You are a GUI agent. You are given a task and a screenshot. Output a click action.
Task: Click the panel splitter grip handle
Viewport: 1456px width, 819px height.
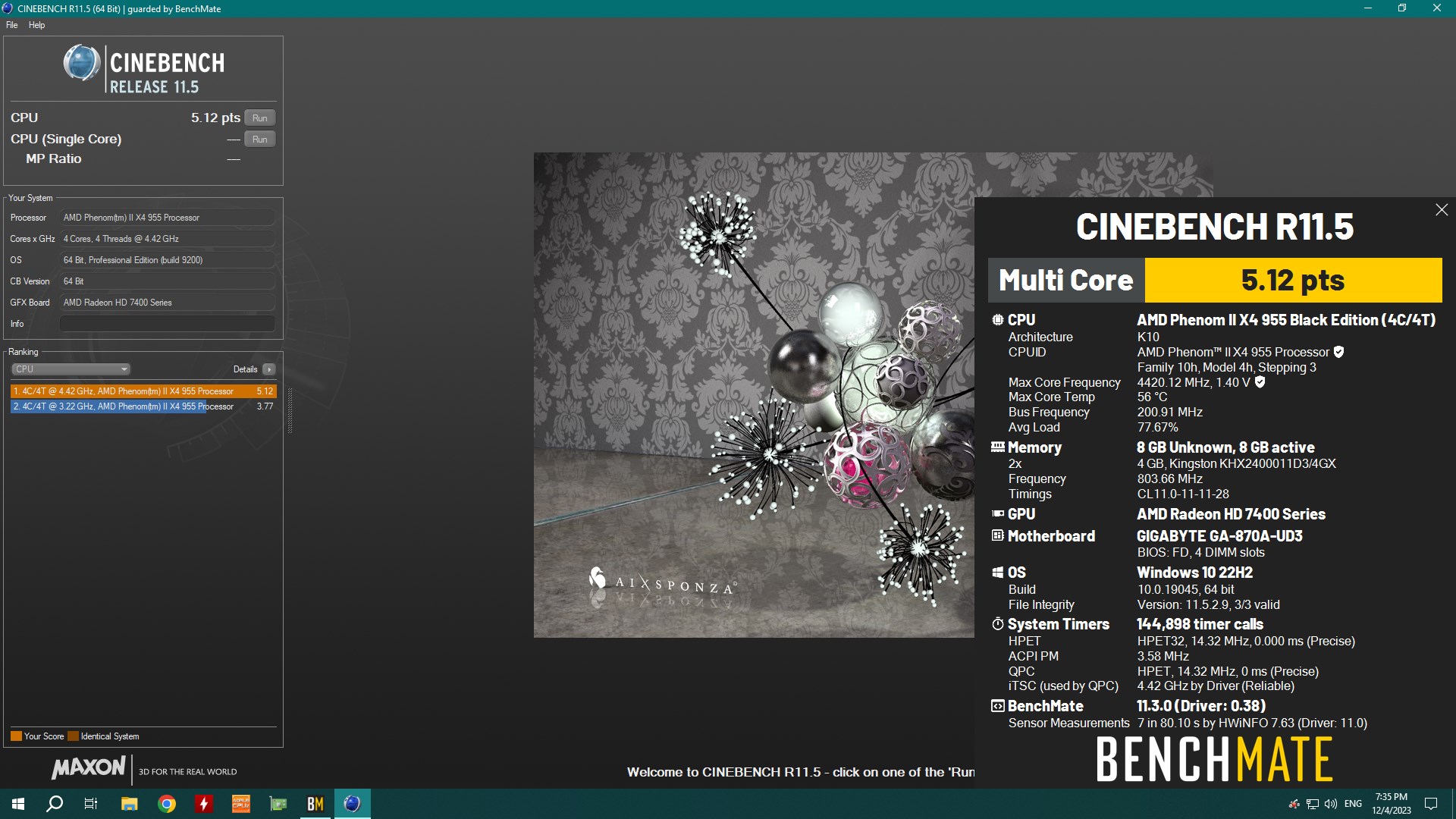290,410
